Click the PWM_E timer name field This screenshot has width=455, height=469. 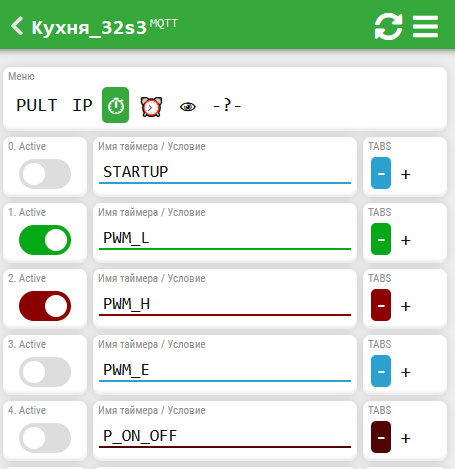click(x=225, y=371)
